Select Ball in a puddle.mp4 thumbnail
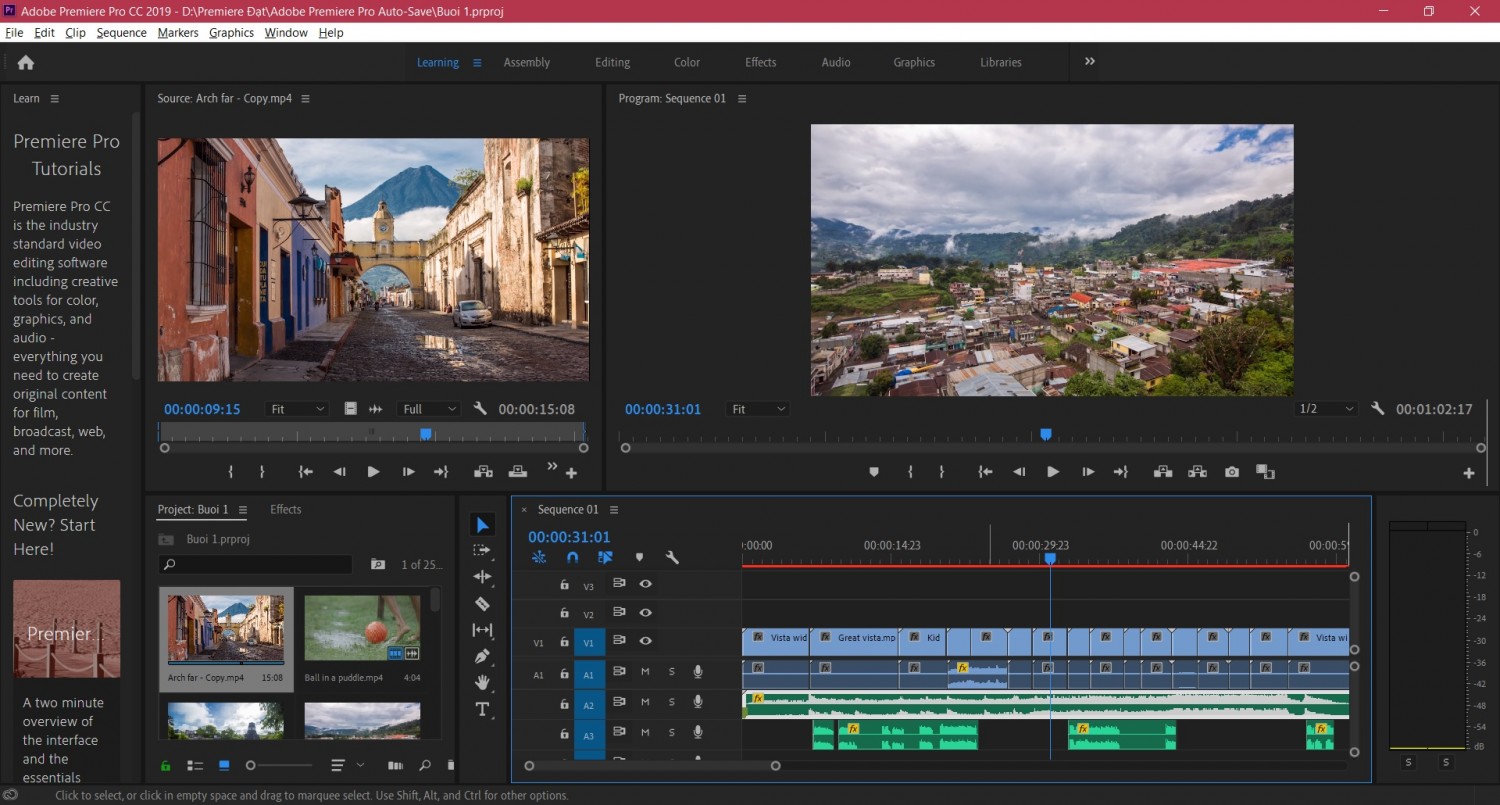 (x=362, y=628)
